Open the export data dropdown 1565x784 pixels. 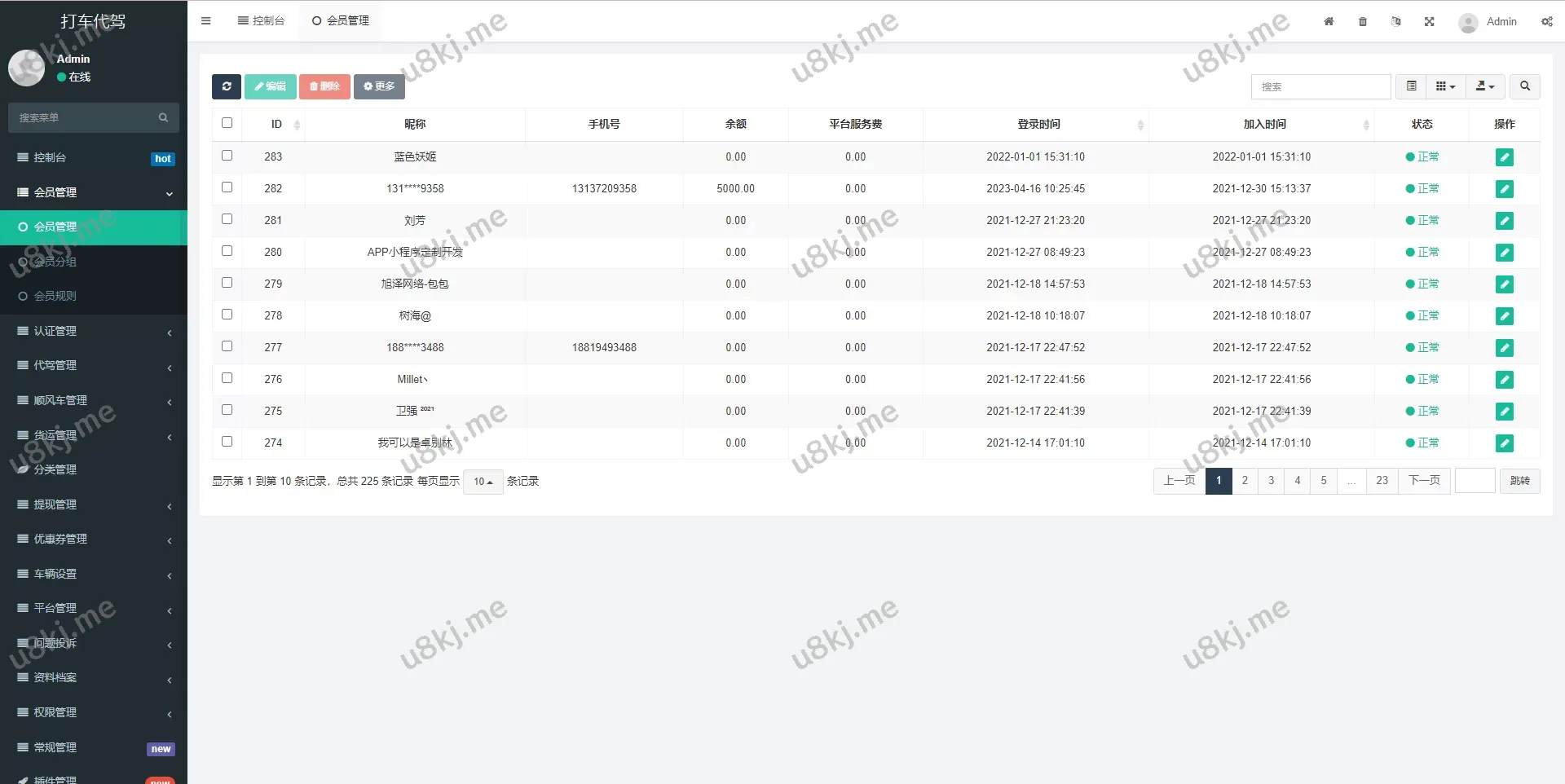coord(1485,86)
